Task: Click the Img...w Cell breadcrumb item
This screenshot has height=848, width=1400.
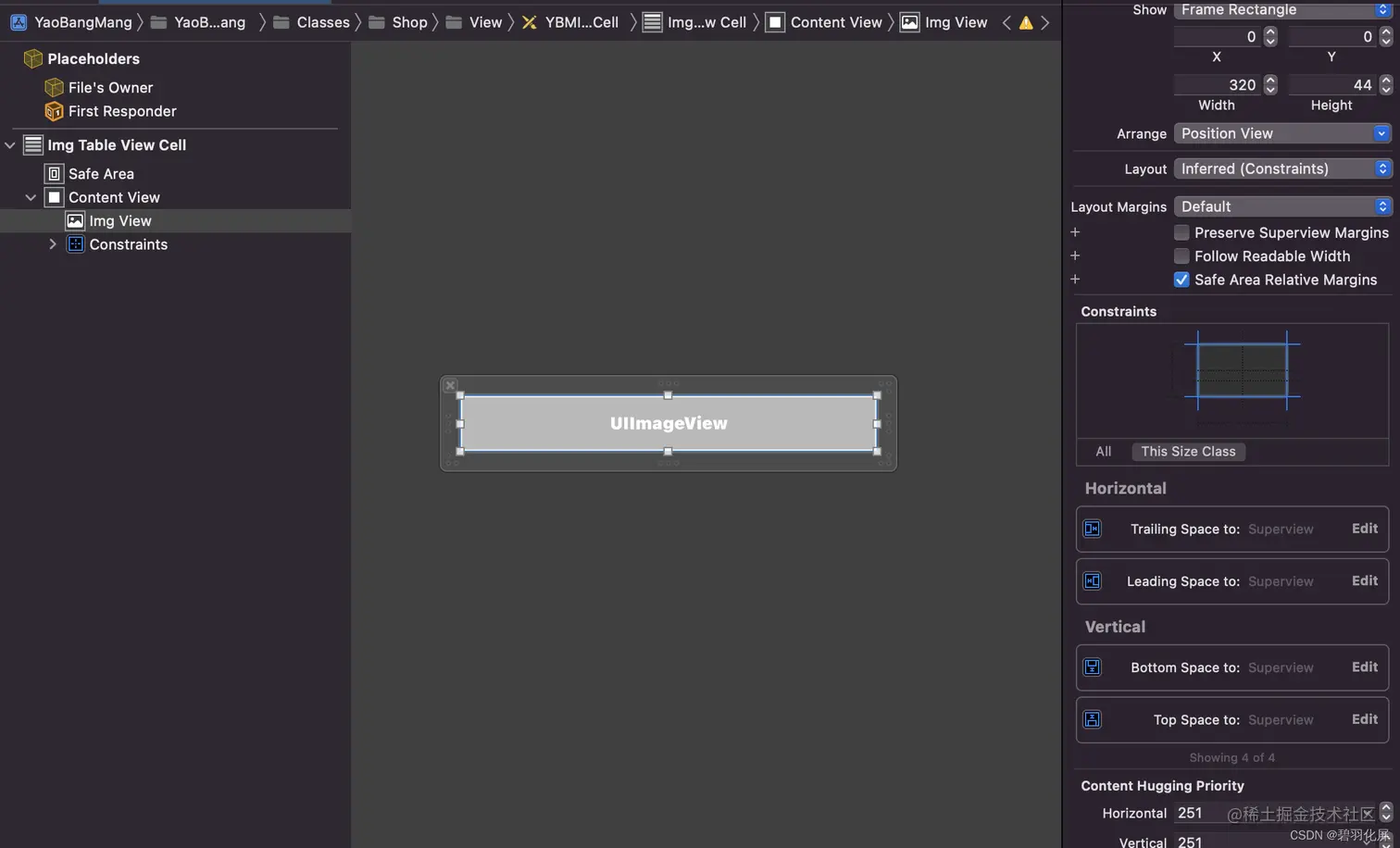Action: [694, 22]
